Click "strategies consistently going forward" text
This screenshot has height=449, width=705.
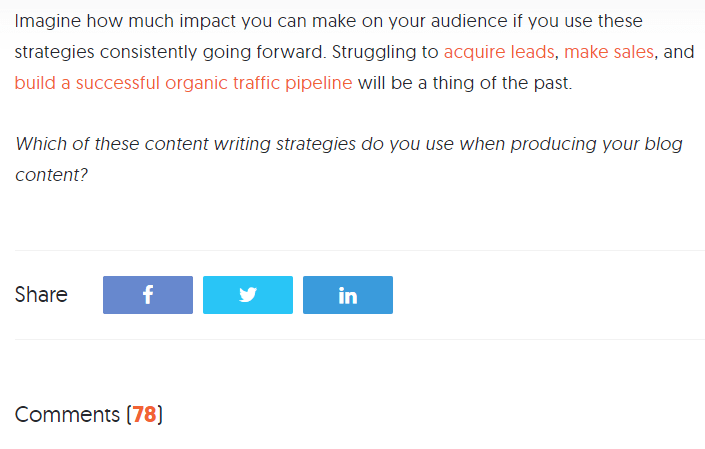coord(169,53)
